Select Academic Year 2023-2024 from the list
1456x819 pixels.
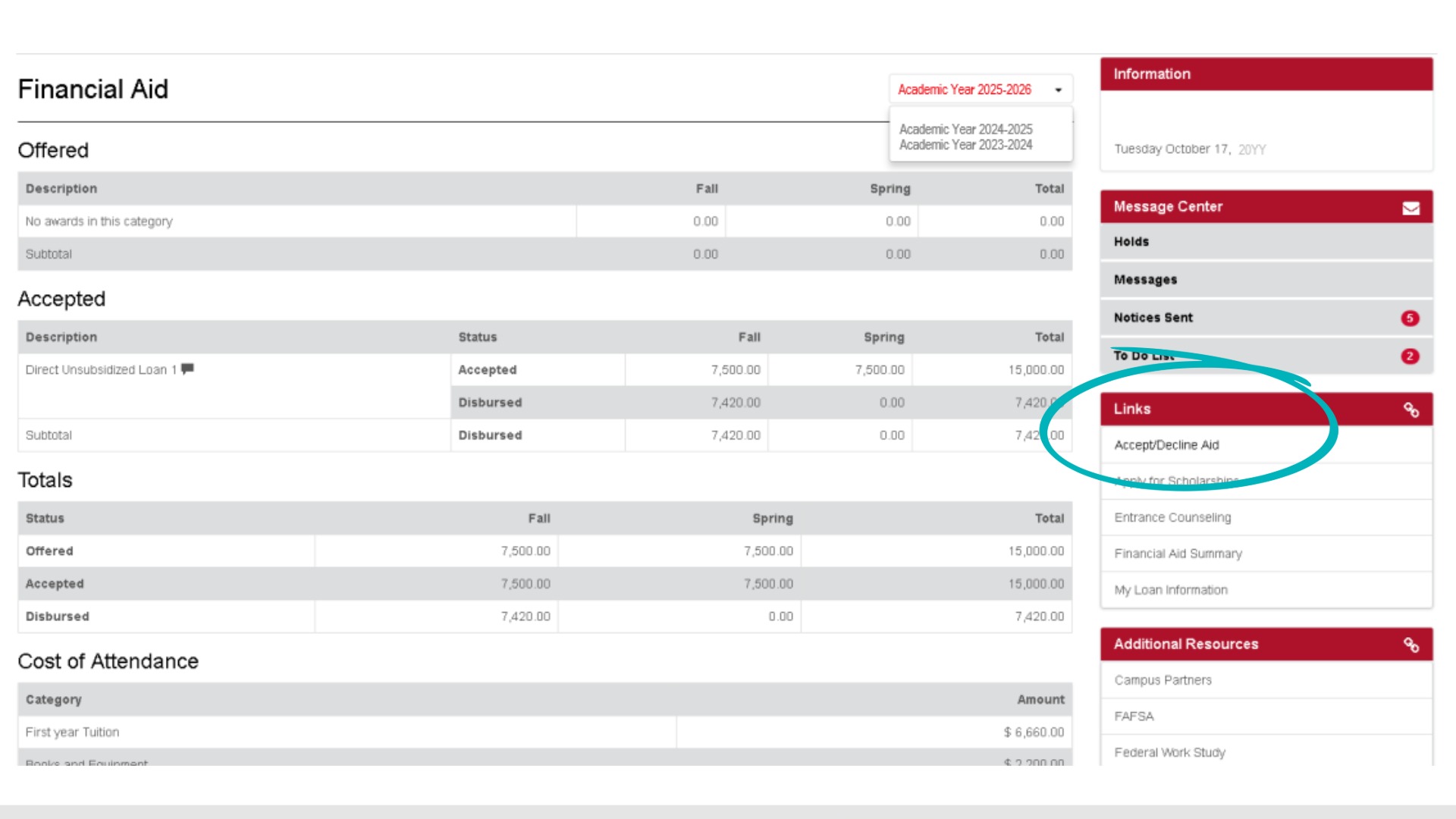[x=965, y=144]
